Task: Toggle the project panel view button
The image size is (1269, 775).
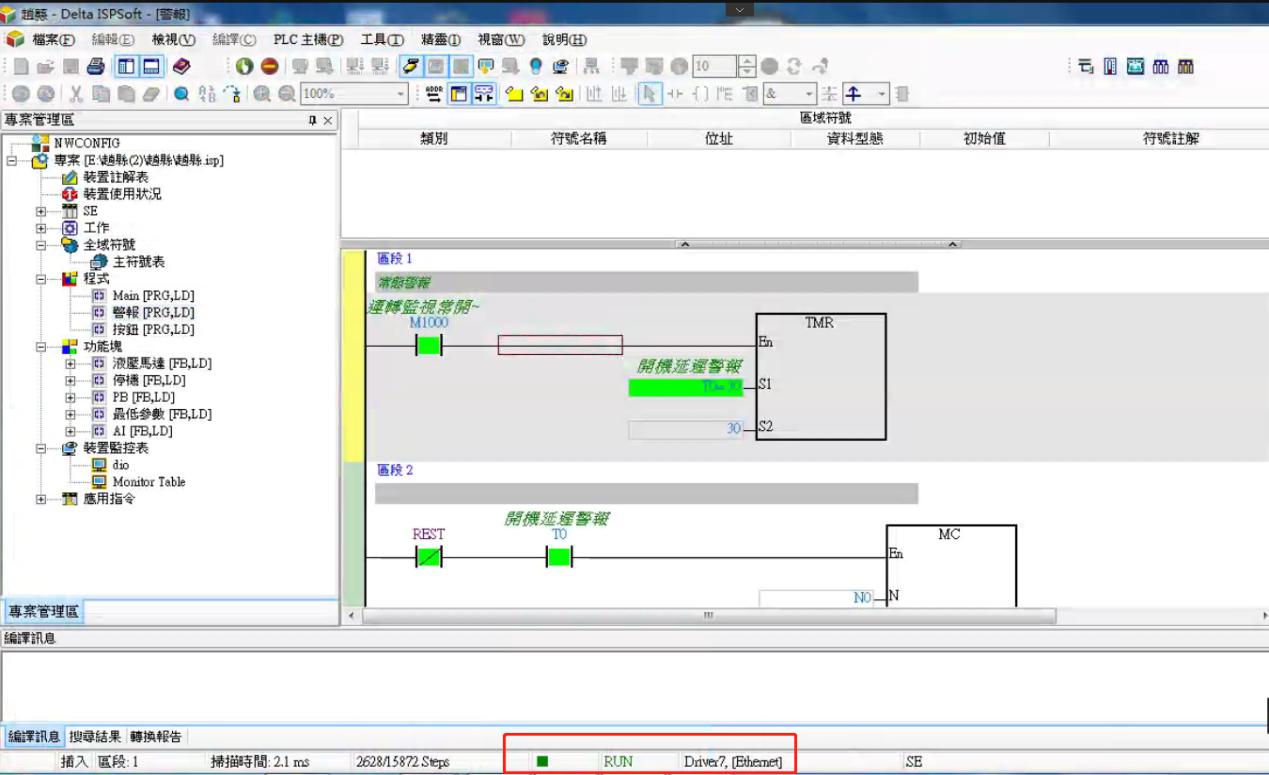Action: coord(126,67)
